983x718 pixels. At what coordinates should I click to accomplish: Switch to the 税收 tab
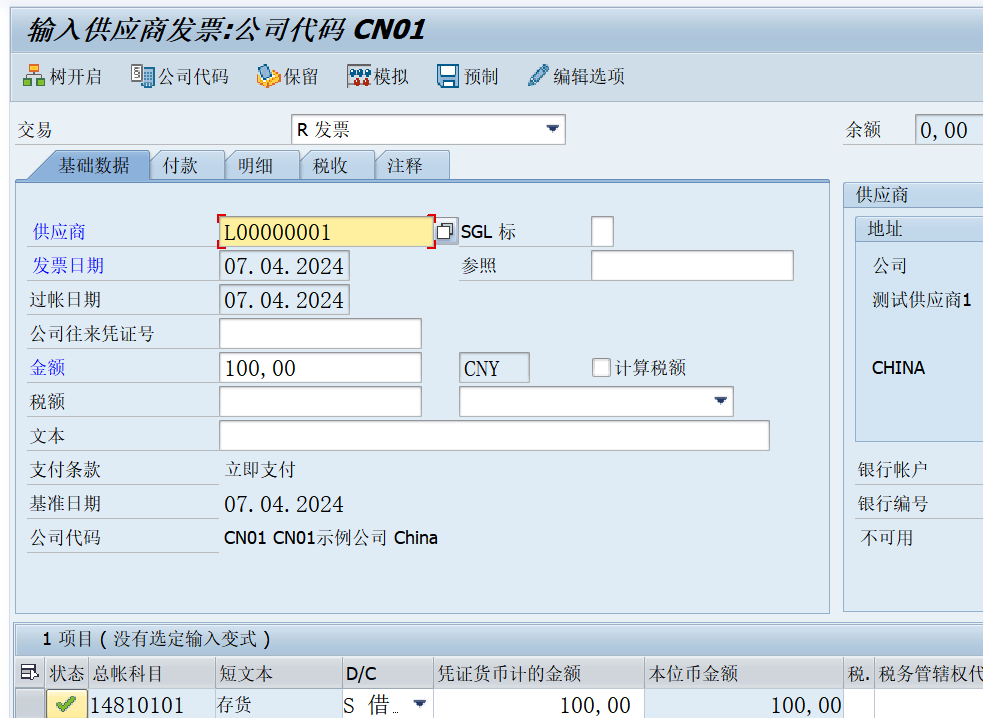330,166
